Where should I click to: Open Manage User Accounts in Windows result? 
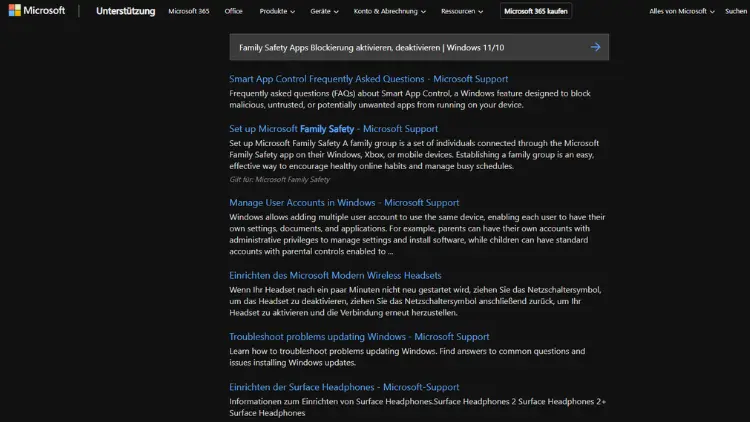pos(344,202)
